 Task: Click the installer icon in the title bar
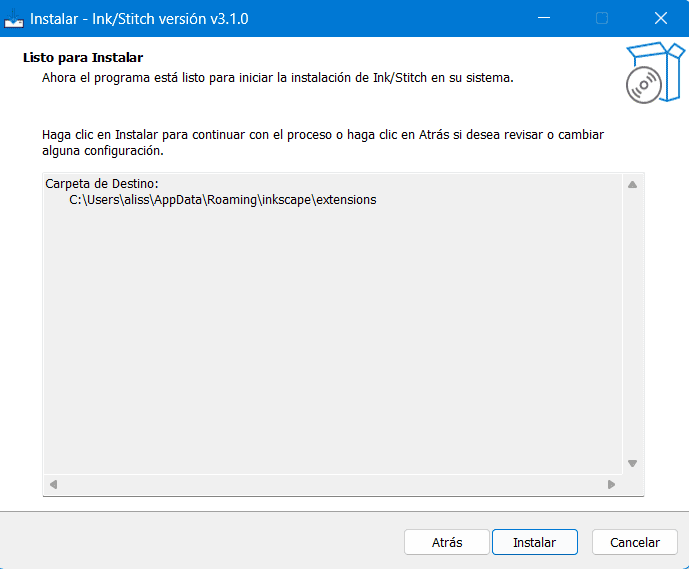[14, 18]
